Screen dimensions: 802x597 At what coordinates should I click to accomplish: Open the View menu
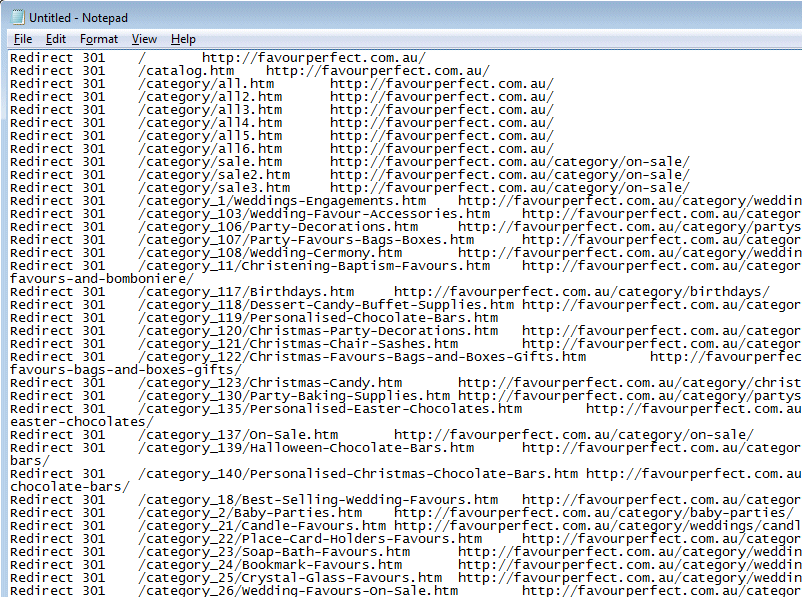pyautogui.click(x=144, y=39)
